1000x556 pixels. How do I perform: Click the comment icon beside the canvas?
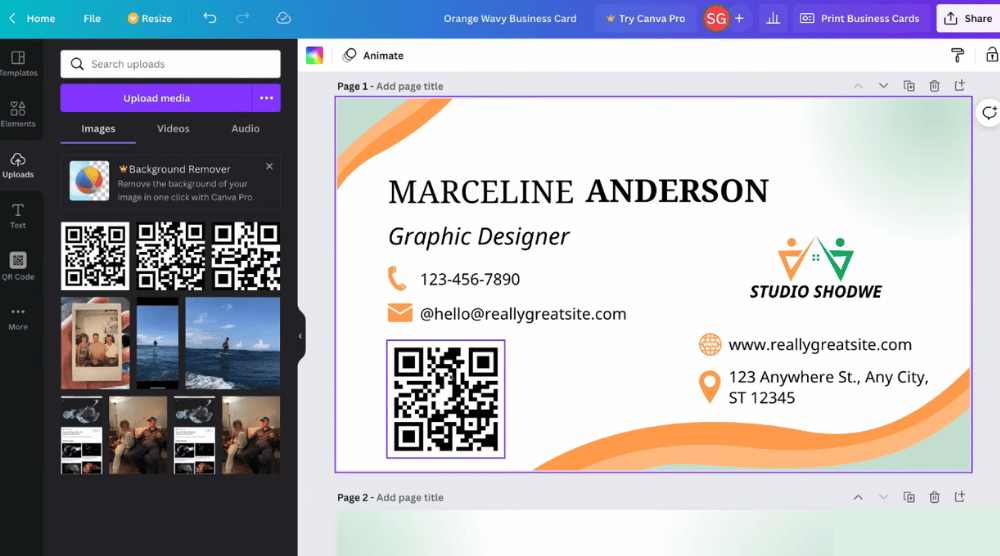click(x=989, y=113)
